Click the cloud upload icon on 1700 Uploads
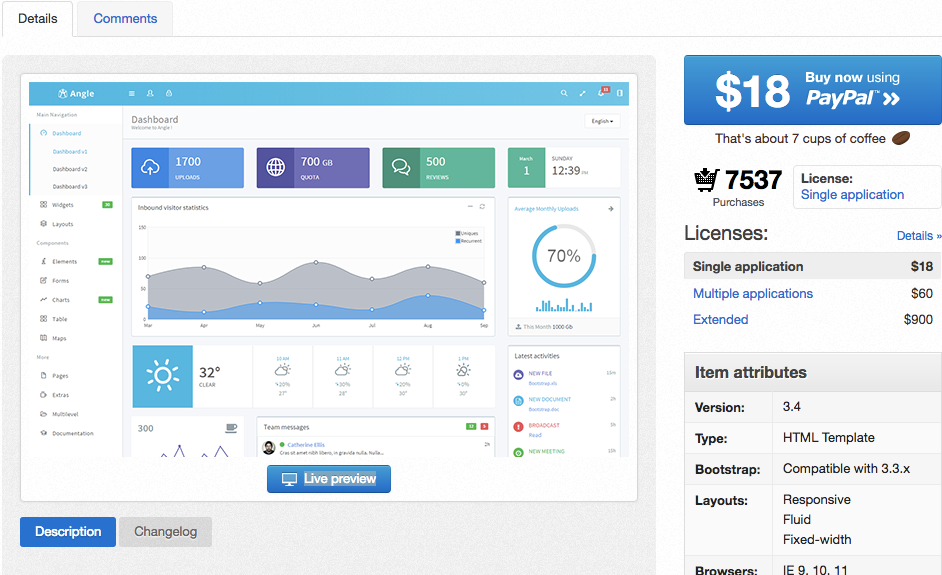 pos(150,168)
